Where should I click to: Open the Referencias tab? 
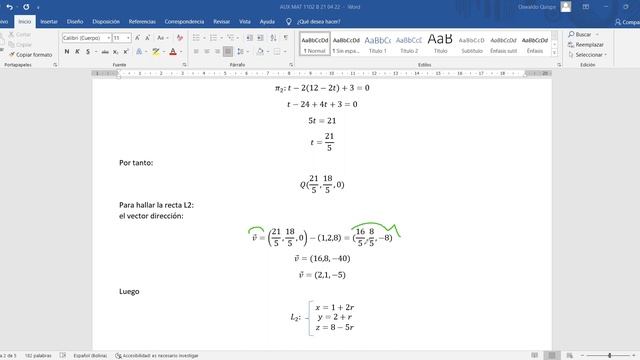142,22
